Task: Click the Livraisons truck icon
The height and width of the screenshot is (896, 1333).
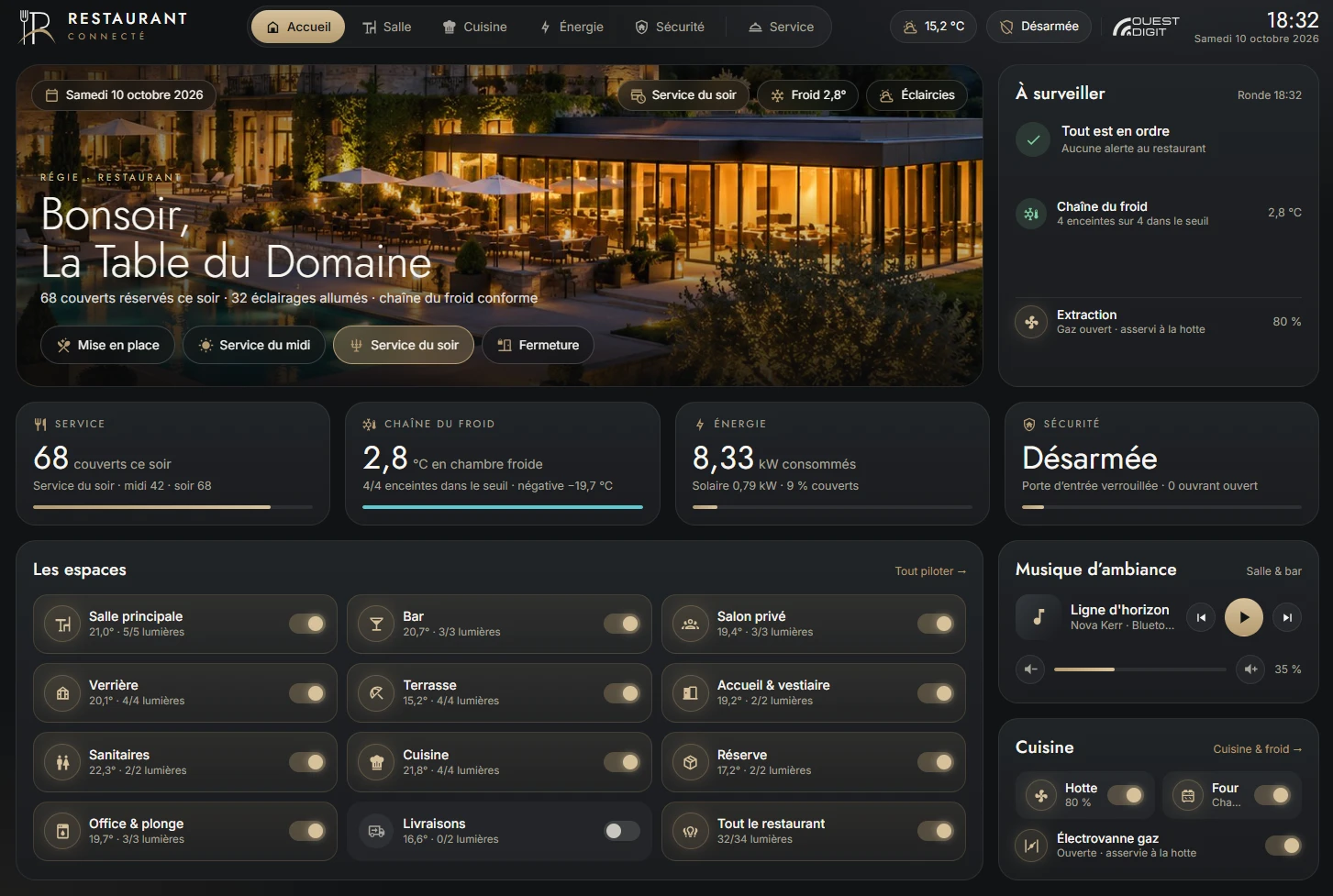Action: [376, 832]
